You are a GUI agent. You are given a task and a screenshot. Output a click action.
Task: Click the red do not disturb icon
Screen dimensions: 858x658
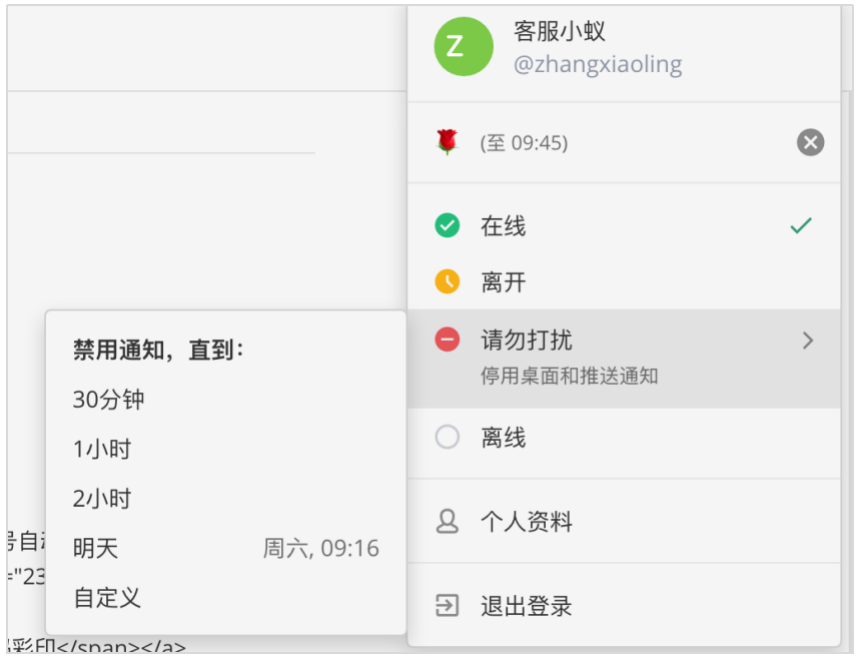pos(447,340)
